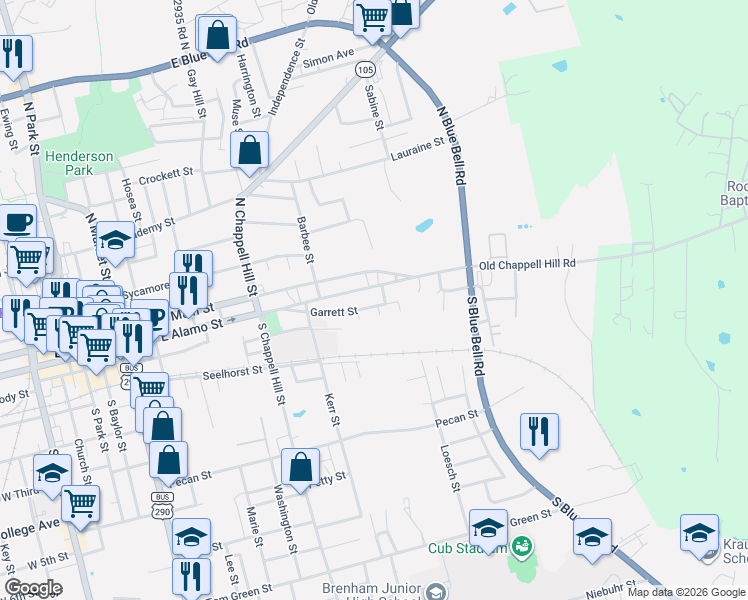Viewport: 748px width, 600px height.
Task: Click the restaurant marker near Tom Green St
Action: (x=191, y=577)
